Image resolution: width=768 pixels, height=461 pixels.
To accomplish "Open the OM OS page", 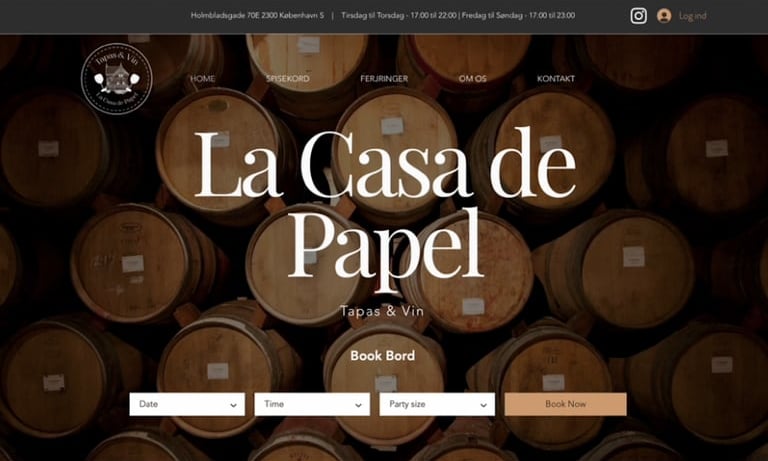I will point(473,78).
